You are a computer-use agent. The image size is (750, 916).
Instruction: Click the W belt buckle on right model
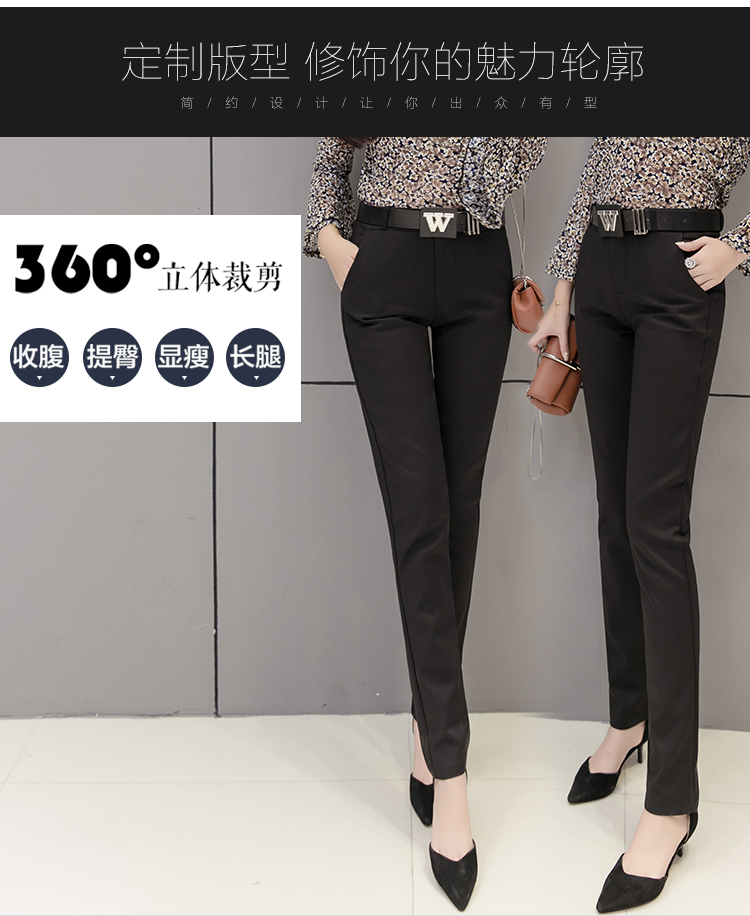pos(608,221)
